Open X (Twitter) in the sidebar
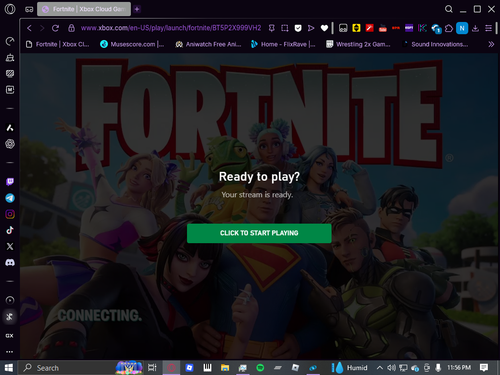500x375 pixels. click(10, 246)
